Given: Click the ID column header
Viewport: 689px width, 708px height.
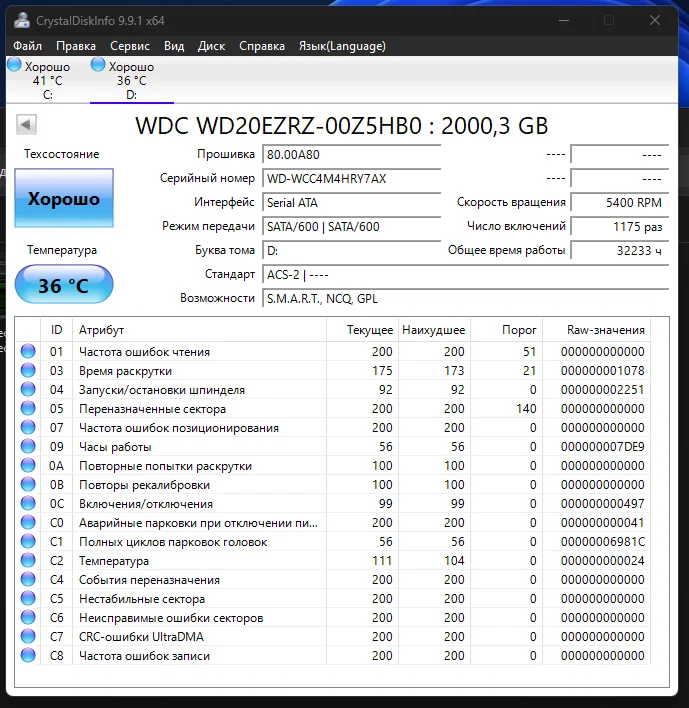Looking at the screenshot, I should point(56,330).
